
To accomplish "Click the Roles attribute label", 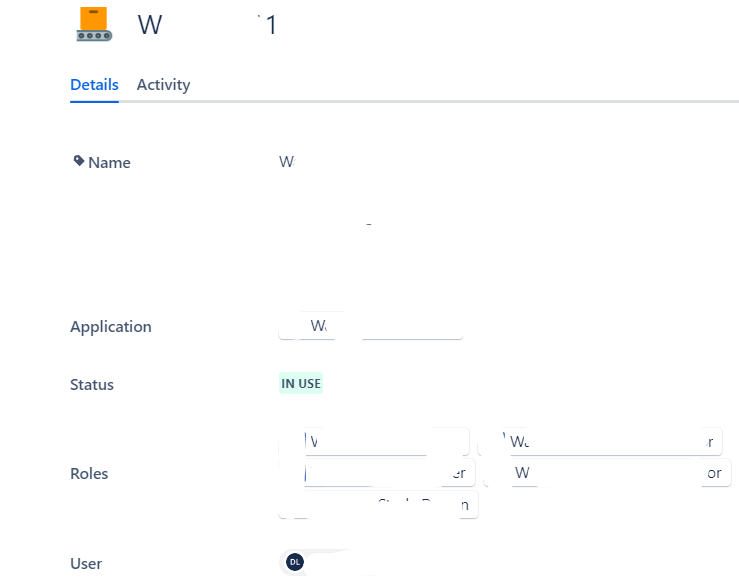I will [89, 474].
